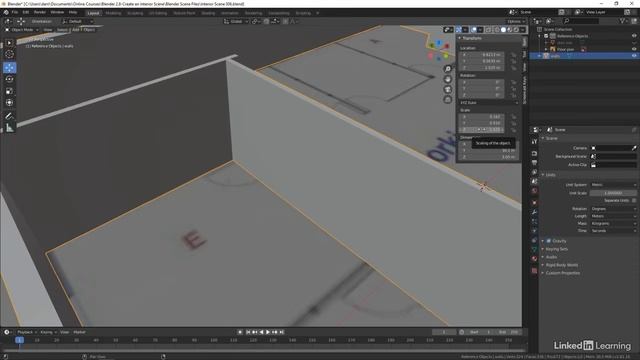
Task: Open the Texture properties tab
Action: coord(535,271)
